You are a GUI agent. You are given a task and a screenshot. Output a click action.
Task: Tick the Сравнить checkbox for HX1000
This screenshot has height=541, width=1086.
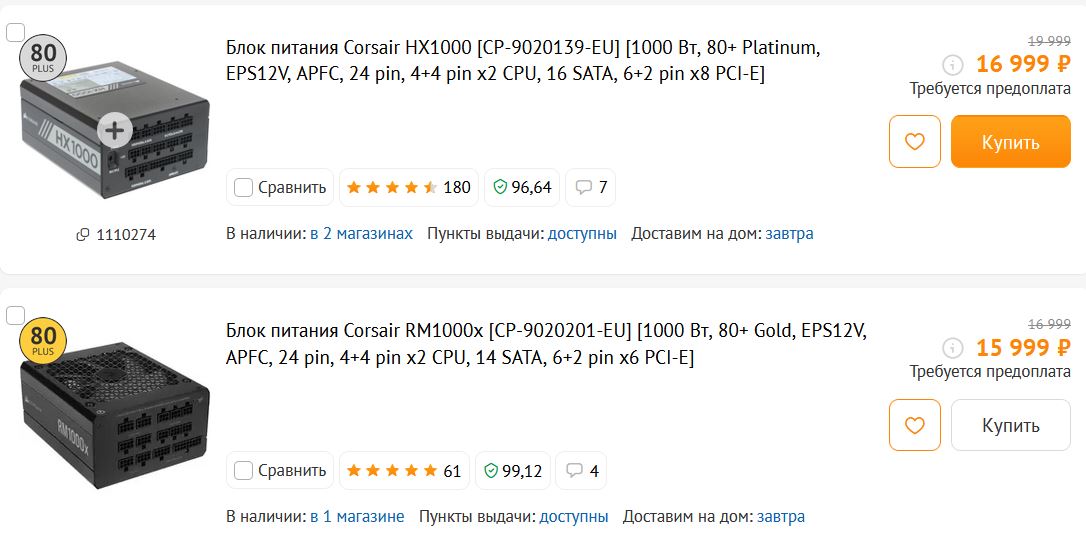(243, 187)
